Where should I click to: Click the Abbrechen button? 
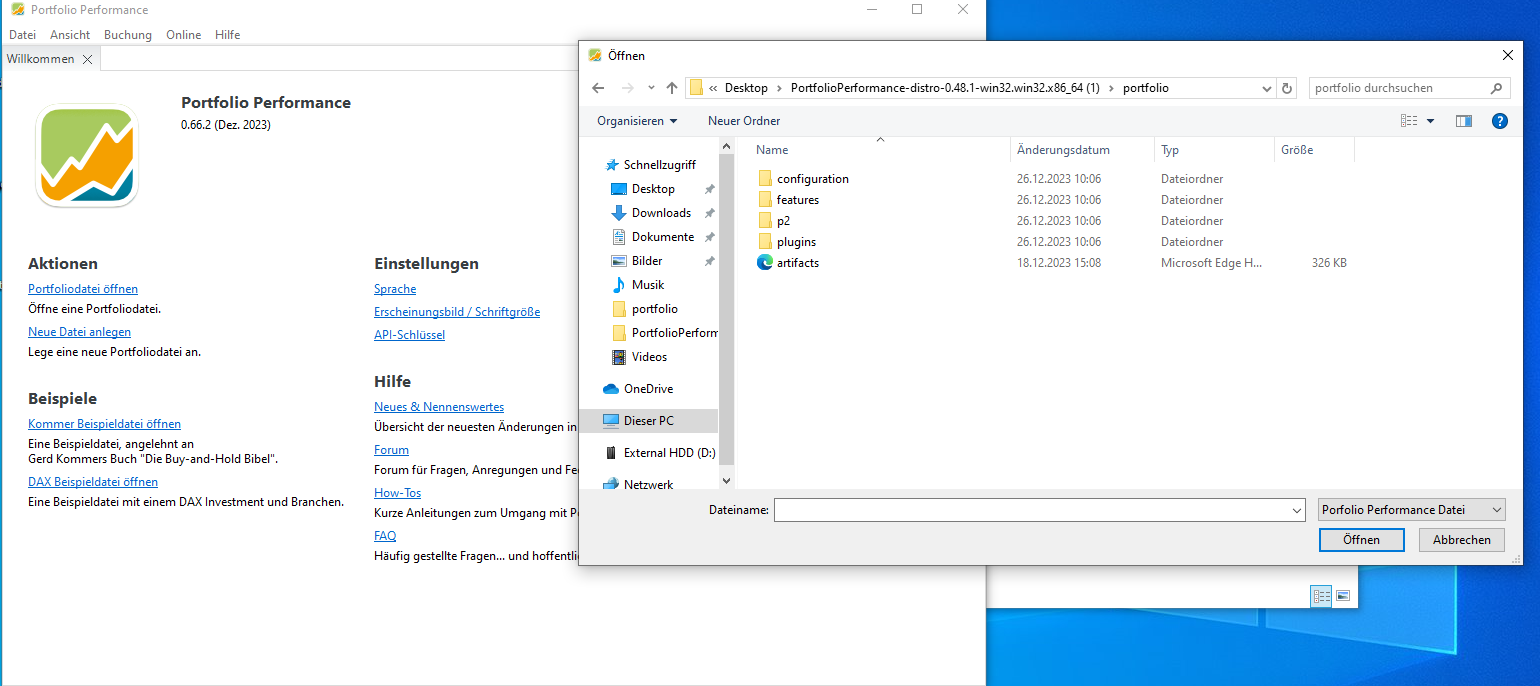click(x=1461, y=540)
